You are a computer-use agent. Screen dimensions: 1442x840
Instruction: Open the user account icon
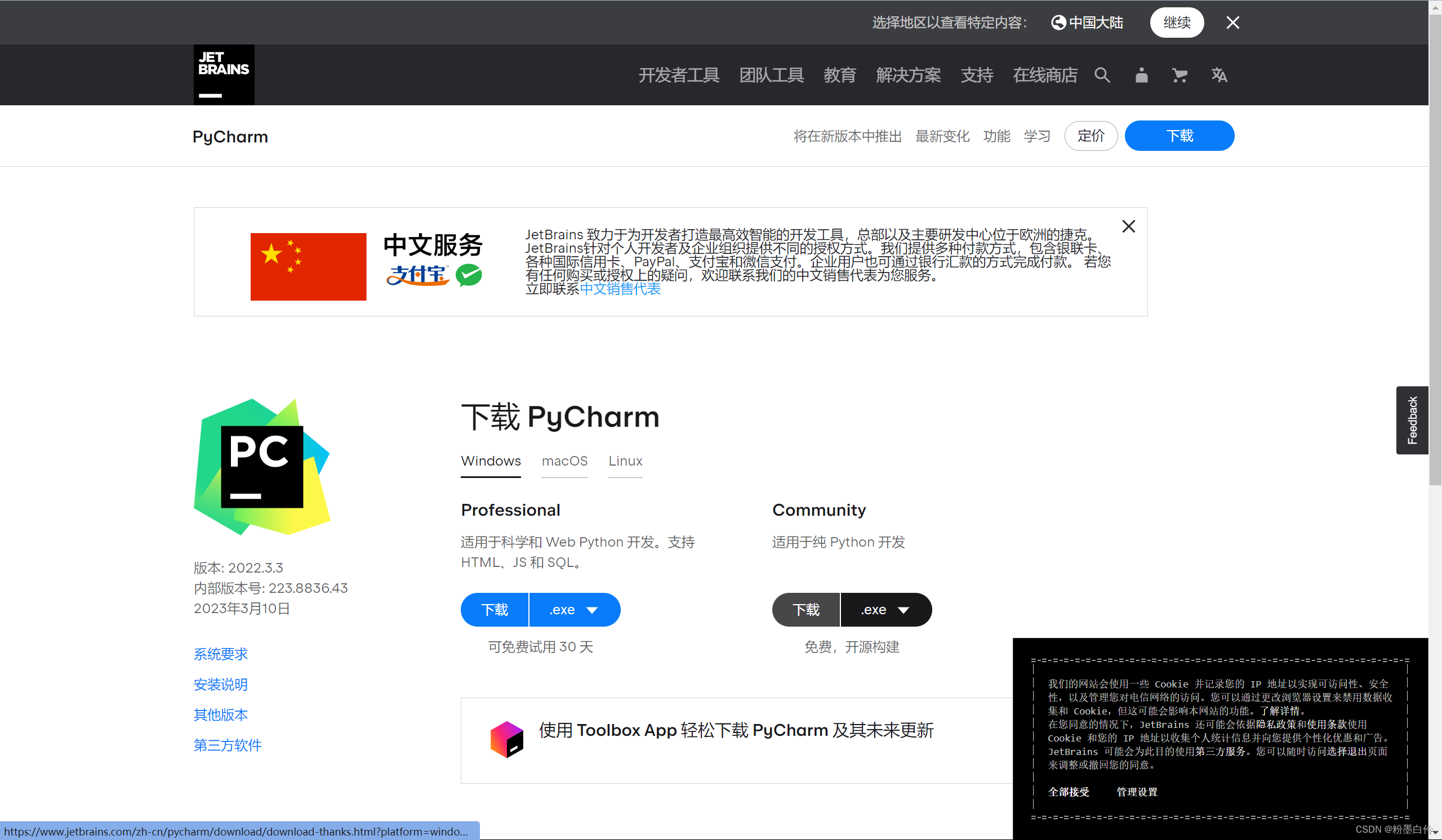pyautogui.click(x=1141, y=75)
